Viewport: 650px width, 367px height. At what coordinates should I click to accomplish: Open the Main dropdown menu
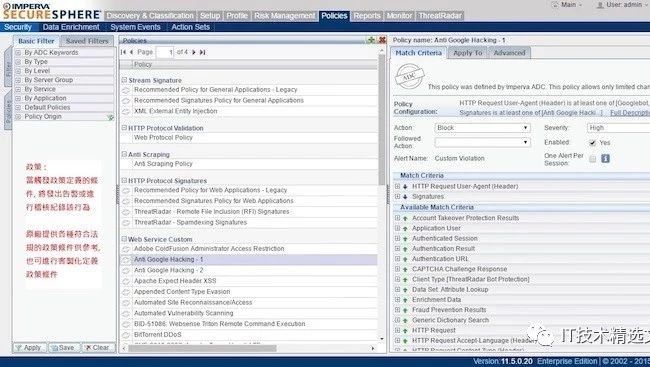[x=568, y=5]
